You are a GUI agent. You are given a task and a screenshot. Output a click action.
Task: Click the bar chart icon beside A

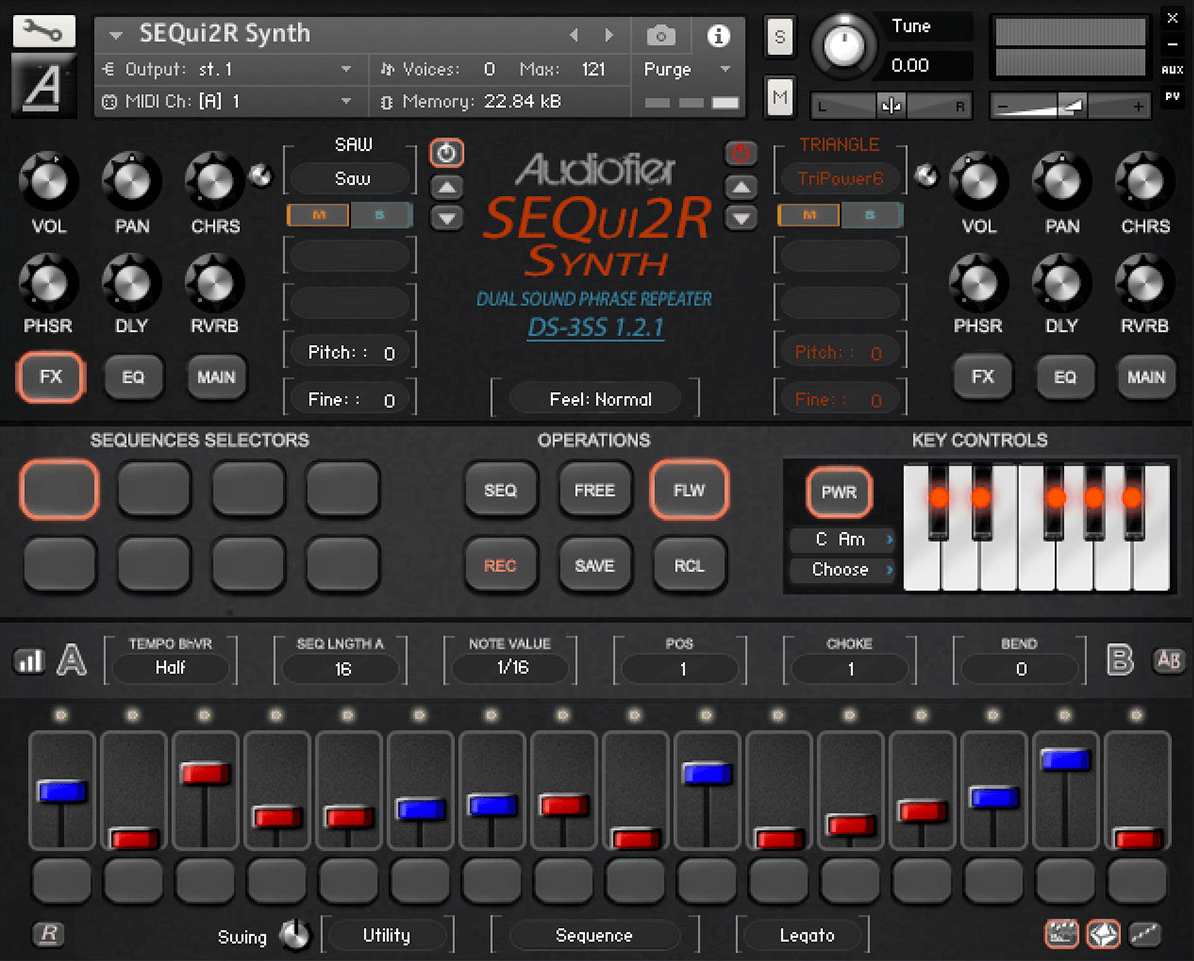tap(29, 661)
